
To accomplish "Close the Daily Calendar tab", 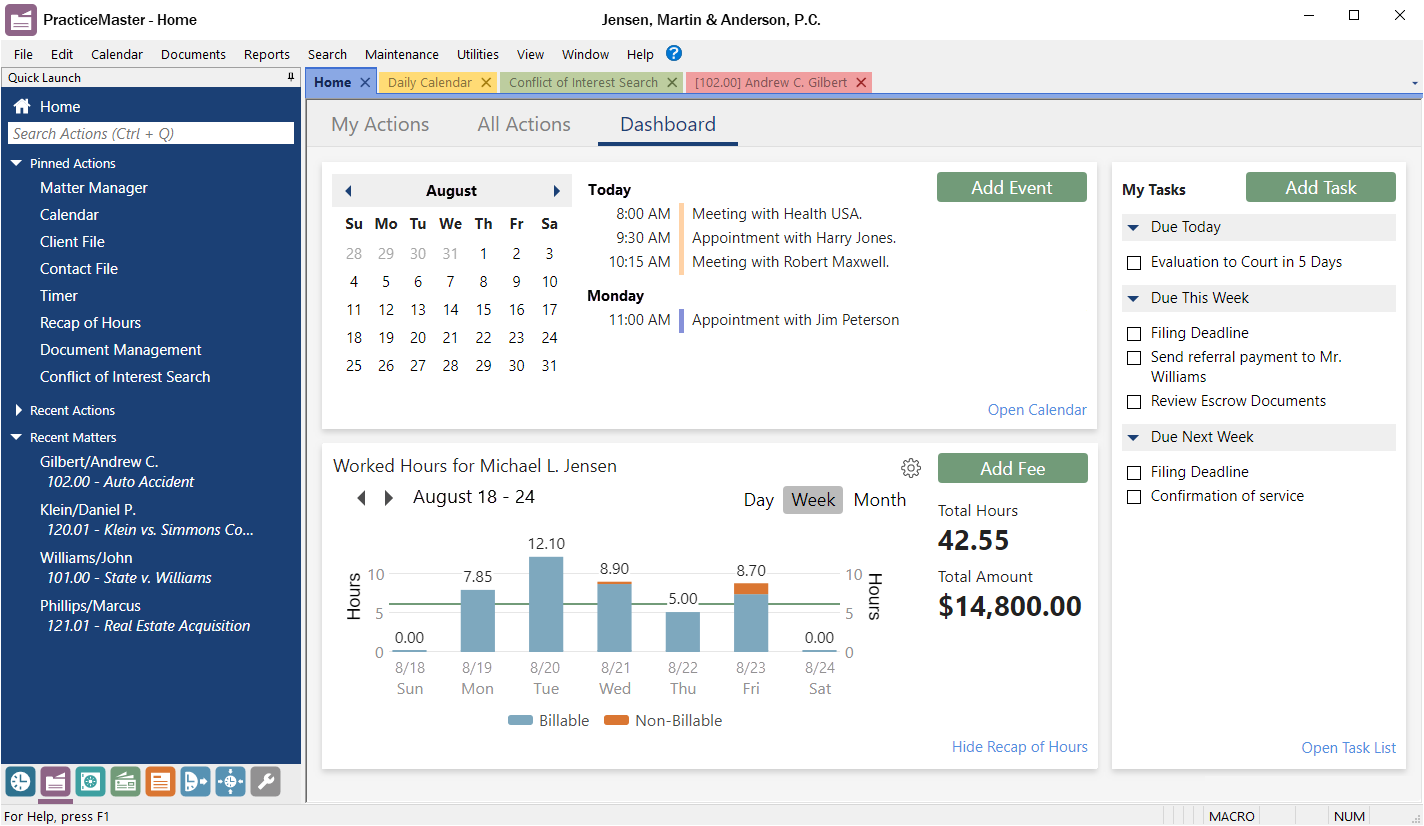I will click(x=486, y=83).
